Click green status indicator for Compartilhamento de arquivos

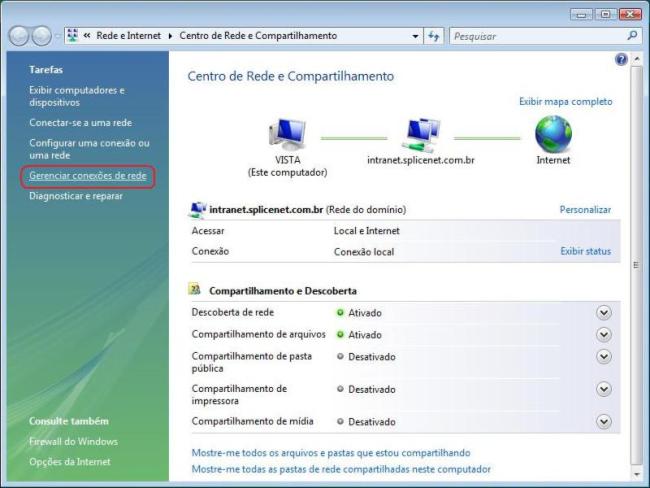point(340,334)
